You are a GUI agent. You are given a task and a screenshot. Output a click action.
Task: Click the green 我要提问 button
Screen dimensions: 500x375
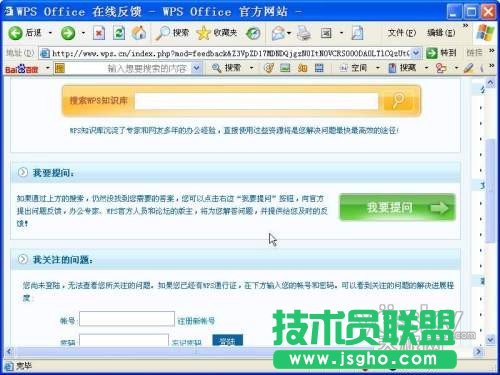[397, 207]
